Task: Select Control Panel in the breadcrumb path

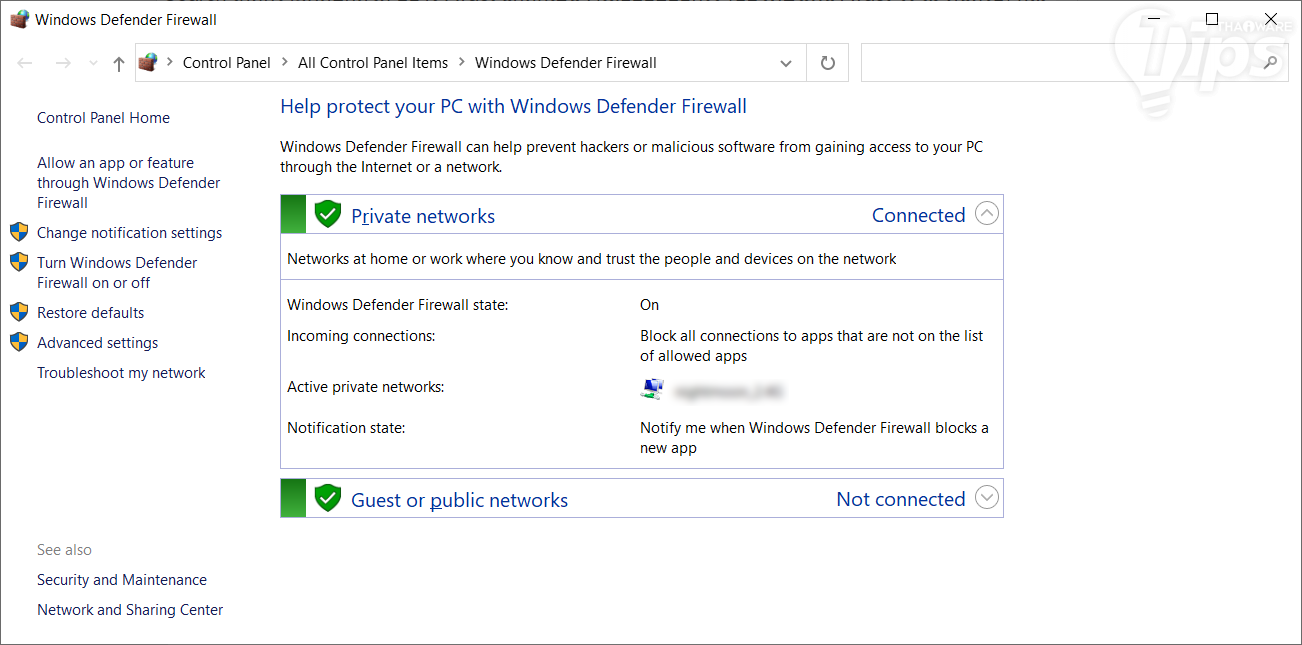Action: 226,63
